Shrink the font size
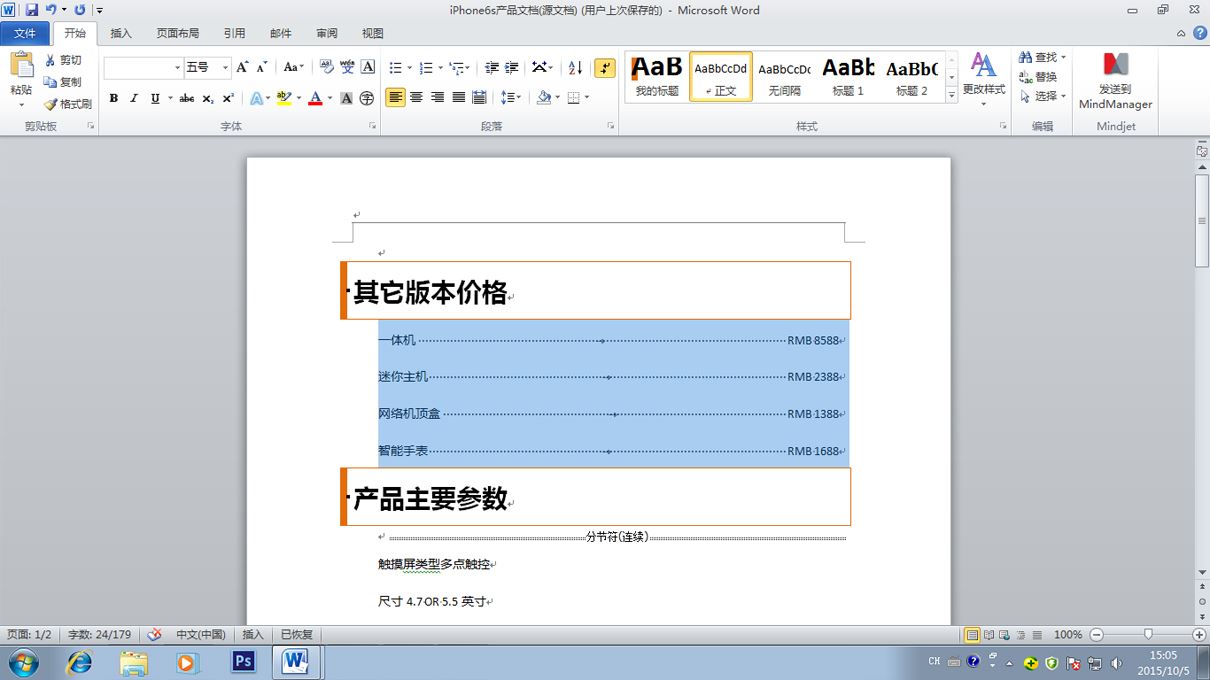The width and height of the screenshot is (1210, 680). [x=262, y=67]
